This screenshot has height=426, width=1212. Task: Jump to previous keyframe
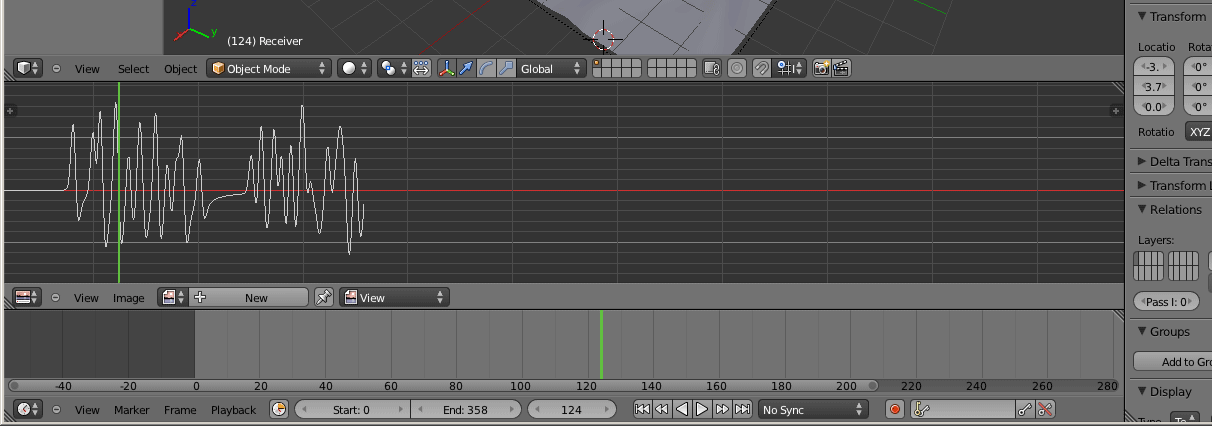coord(662,409)
